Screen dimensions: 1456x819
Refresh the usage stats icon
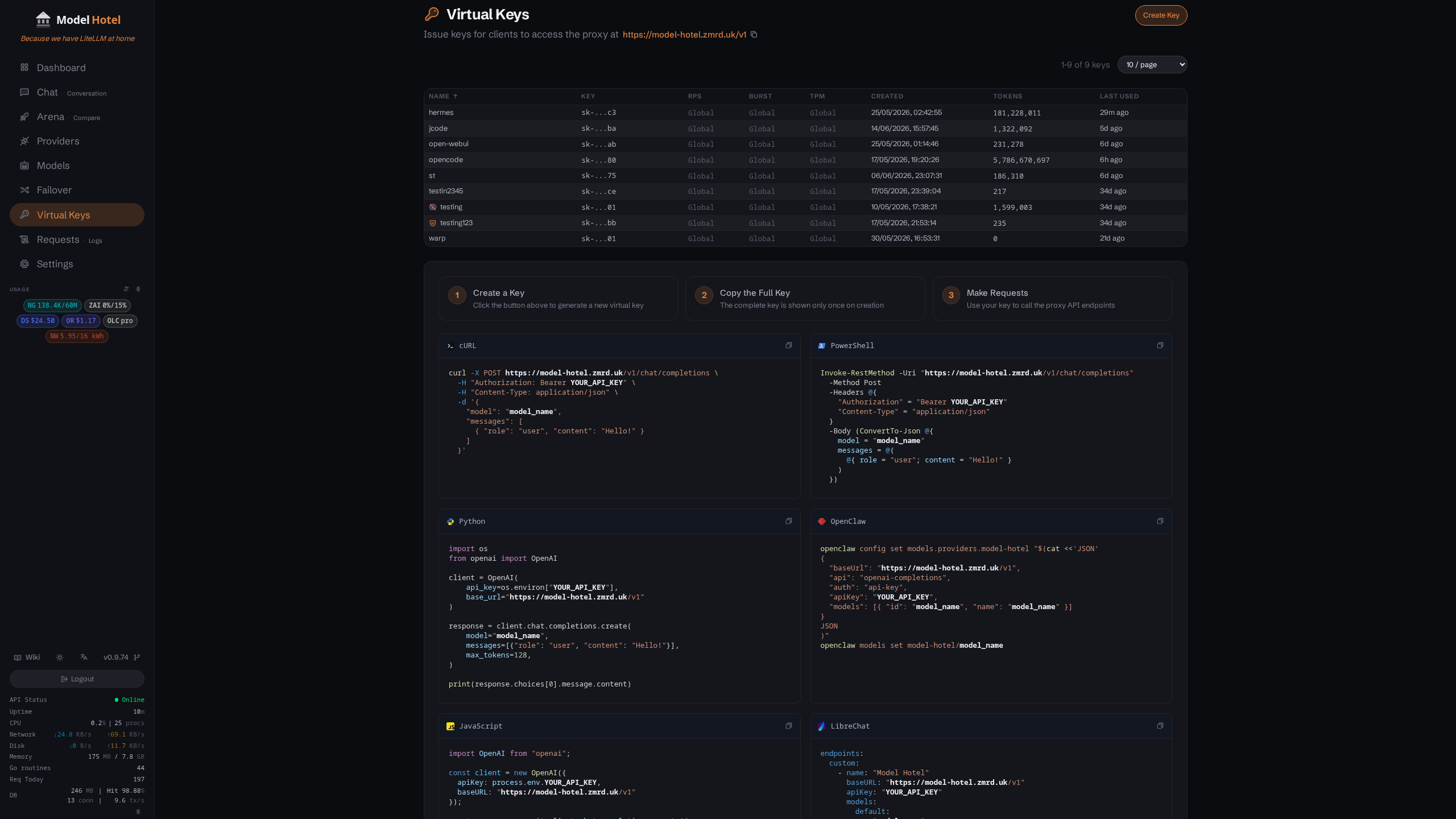click(x=126, y=289)
